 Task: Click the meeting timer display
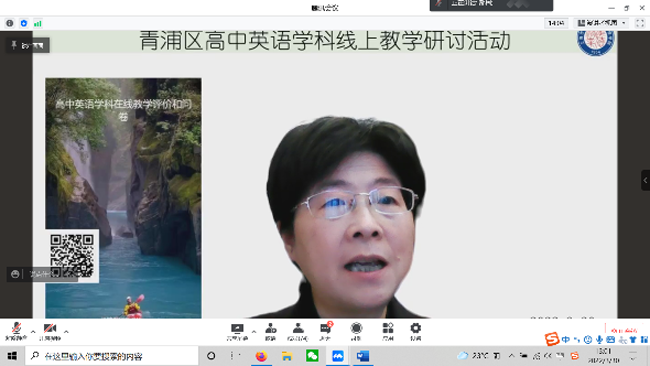pyautogui.click(x=556, y=23)
